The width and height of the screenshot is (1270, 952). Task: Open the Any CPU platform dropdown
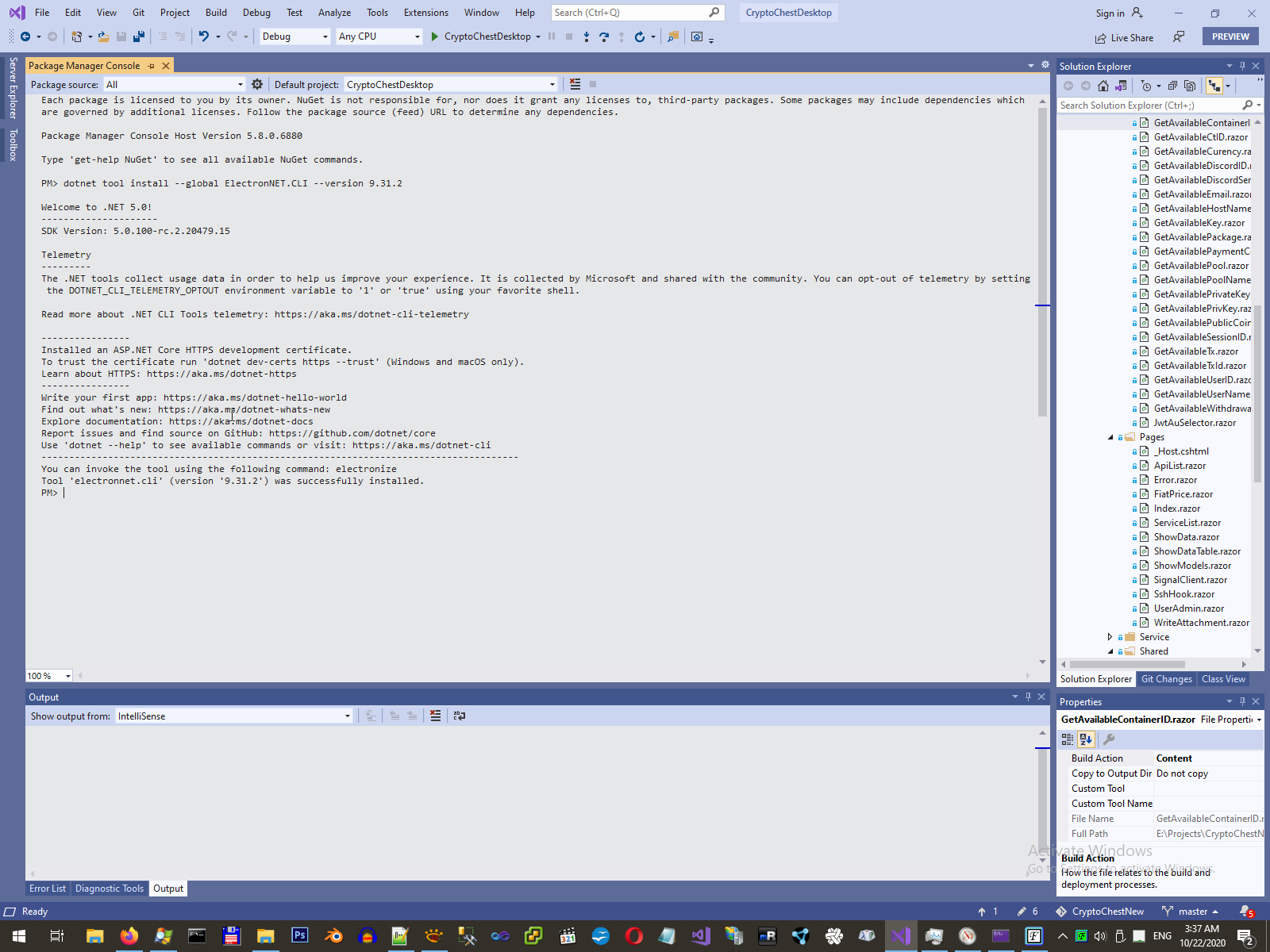pos(379,36)
